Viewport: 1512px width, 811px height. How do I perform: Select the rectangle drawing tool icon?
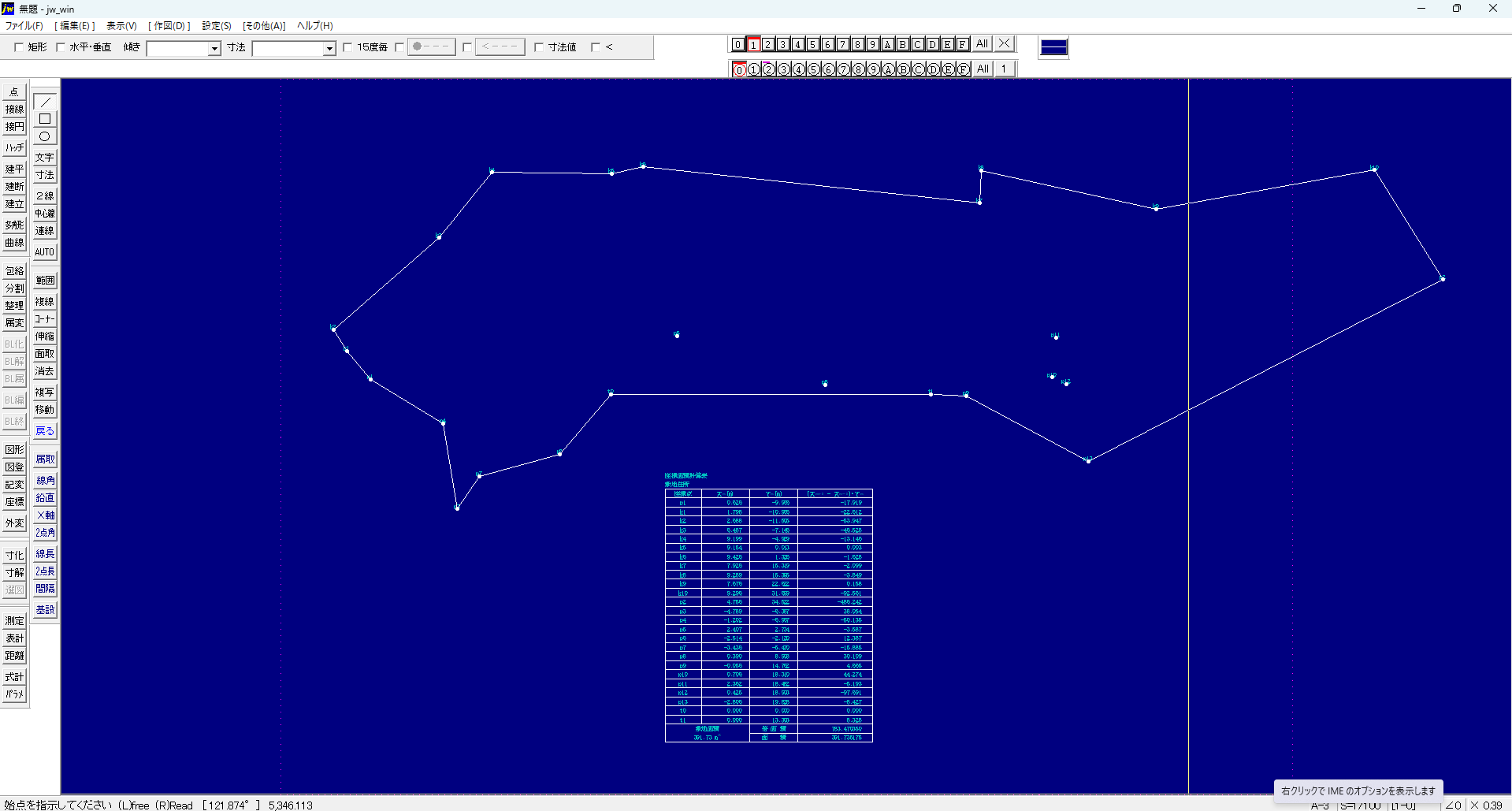click(45, 119)
